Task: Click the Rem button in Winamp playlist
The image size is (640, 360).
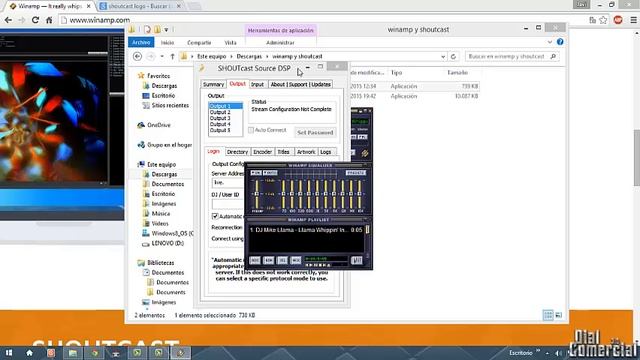Action: coord(269,260)
